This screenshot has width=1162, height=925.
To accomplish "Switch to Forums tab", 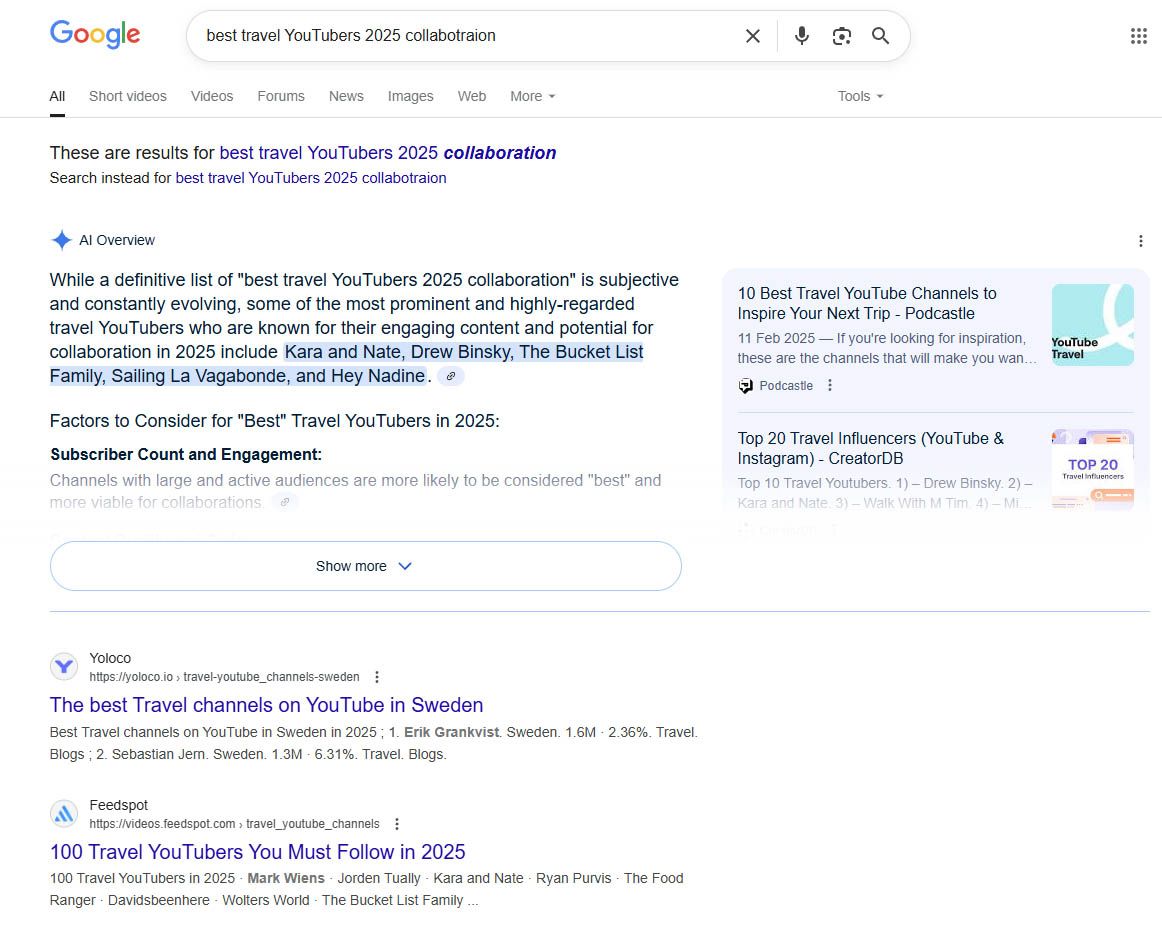I will tap(281, 96).
